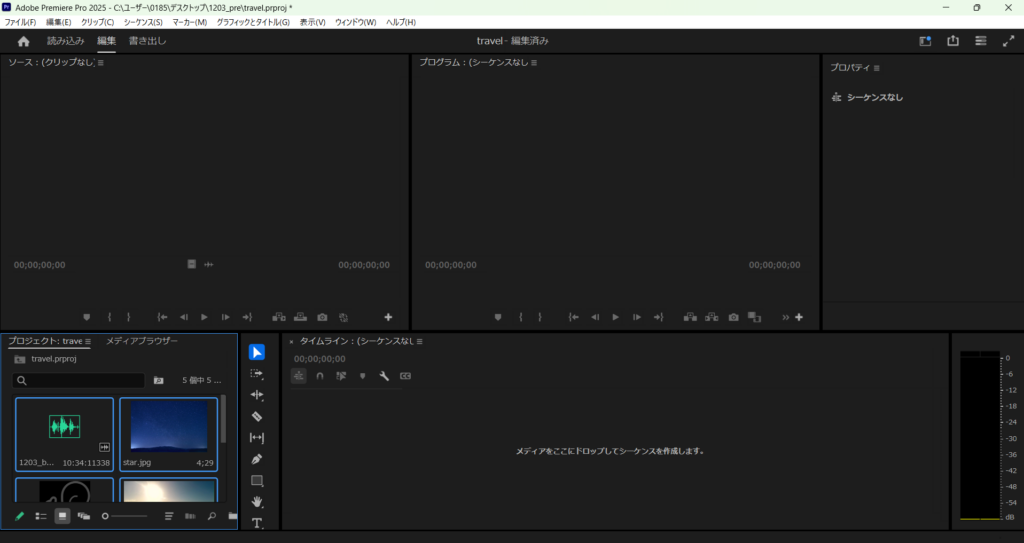Go to the Home screen icon

24,41
